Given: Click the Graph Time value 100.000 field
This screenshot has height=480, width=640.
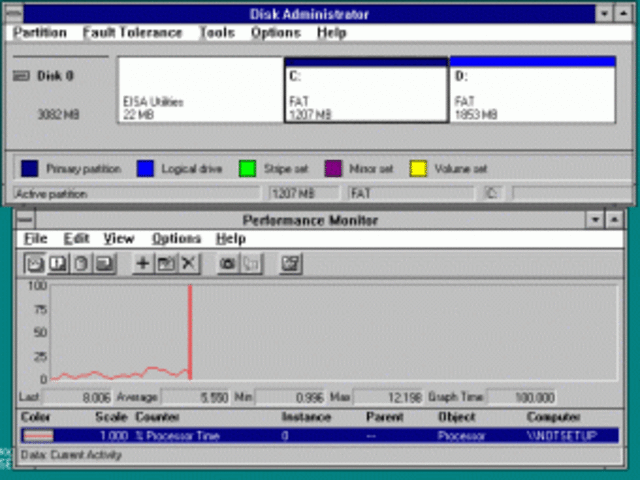Looking at the screenshot, I should click(x=522, y=397).
